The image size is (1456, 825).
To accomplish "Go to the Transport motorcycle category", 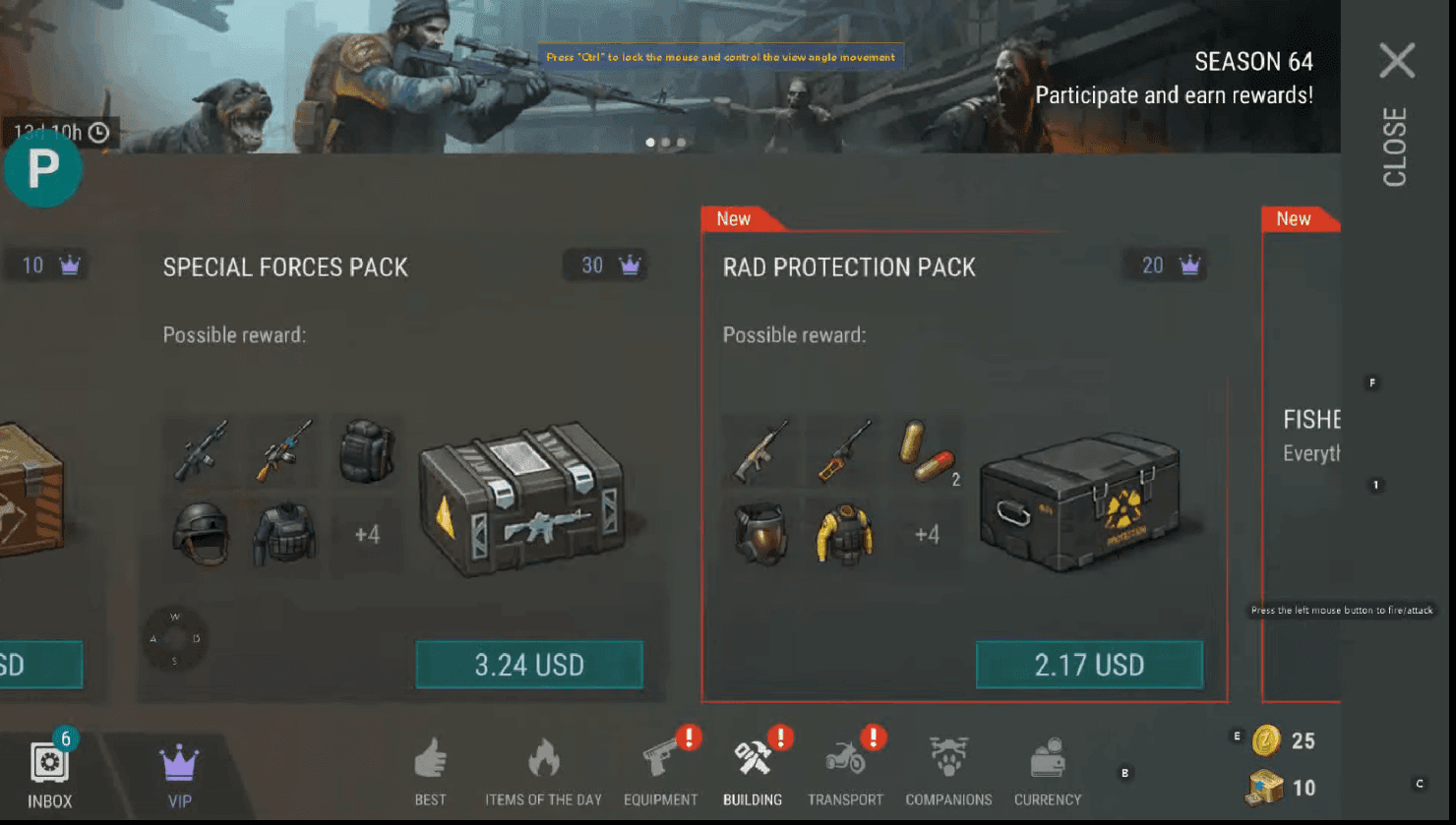I will pos(845,758).
